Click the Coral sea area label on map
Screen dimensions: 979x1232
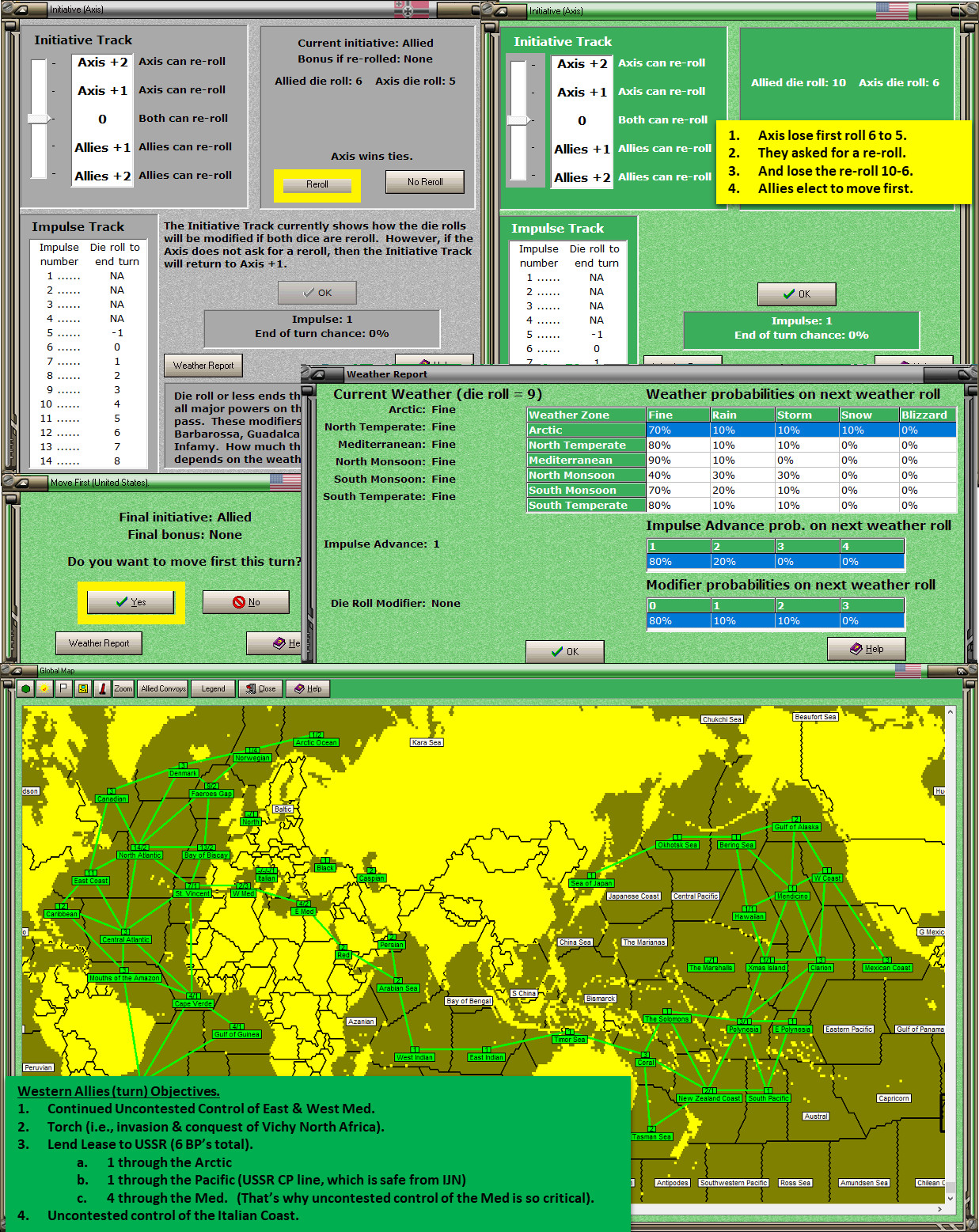646,1063
